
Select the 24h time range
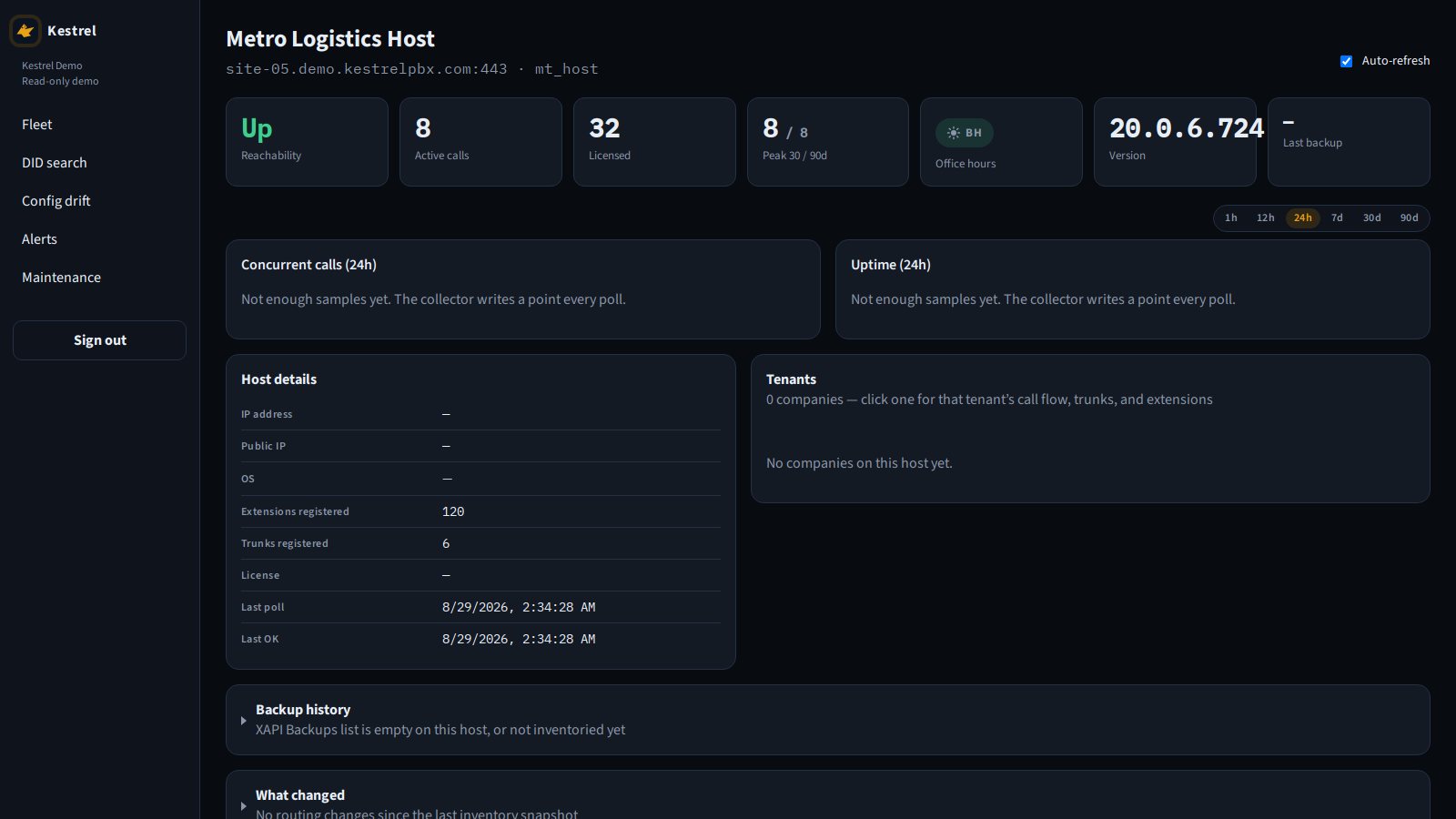[1302, 218]
